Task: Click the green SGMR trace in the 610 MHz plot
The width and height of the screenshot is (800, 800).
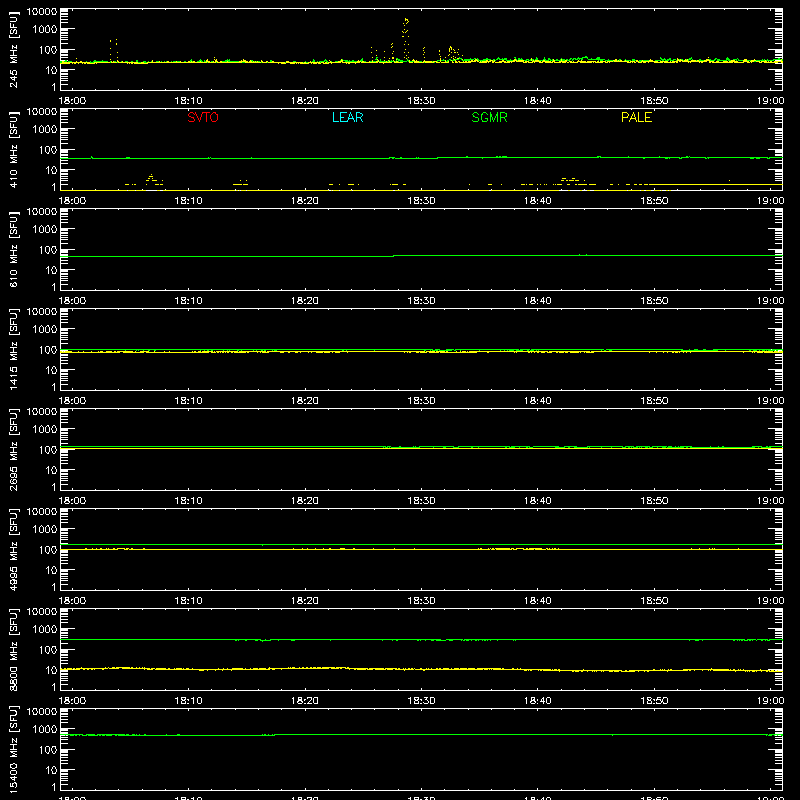Action: click(x=421, y=256)
